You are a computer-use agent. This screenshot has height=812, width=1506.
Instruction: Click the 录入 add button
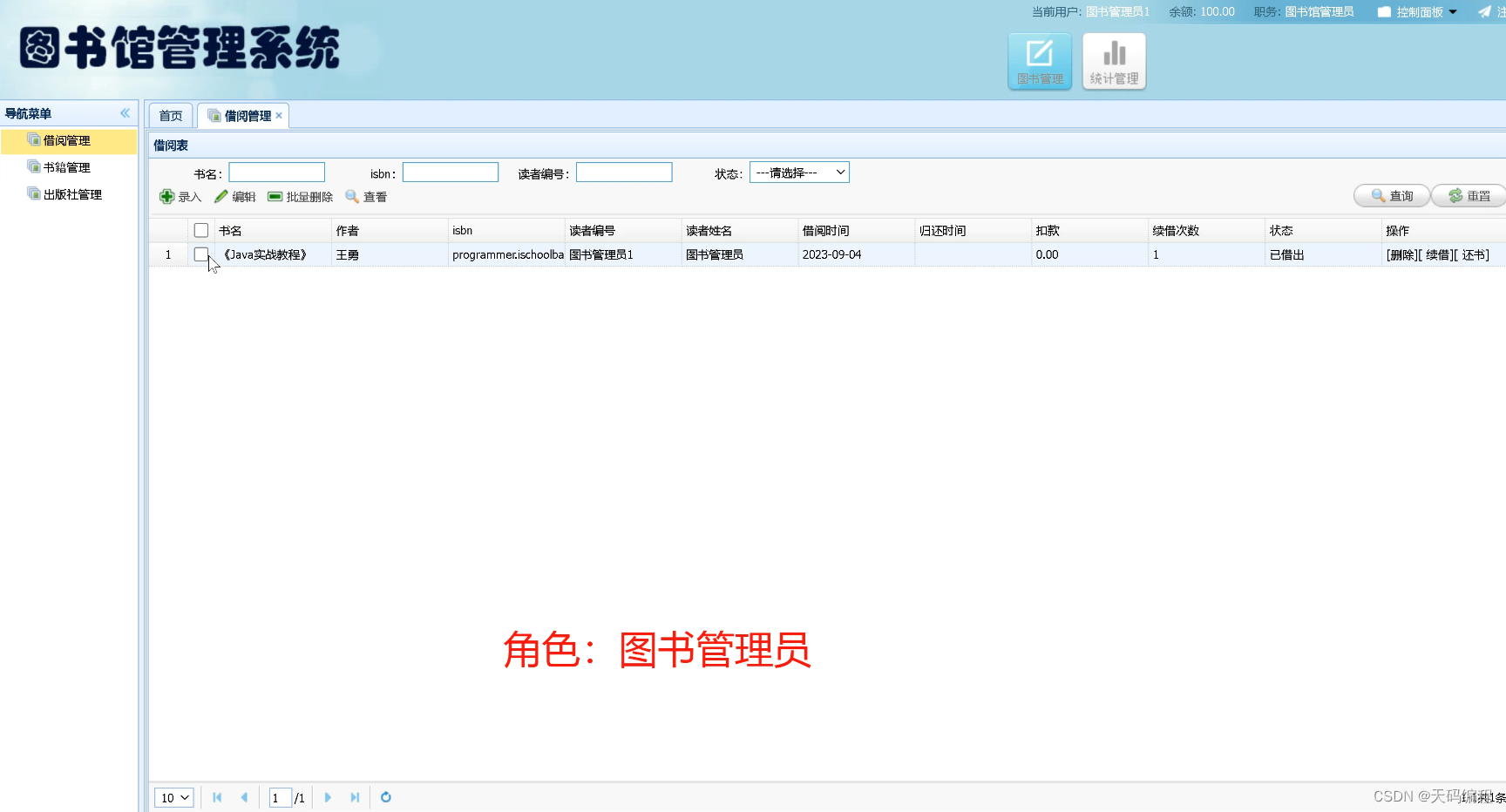180,197
